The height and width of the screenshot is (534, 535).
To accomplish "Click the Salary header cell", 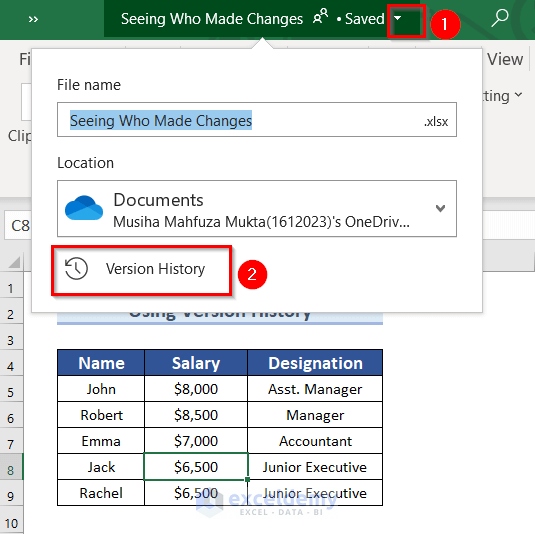I will click(x=196, y=363).
